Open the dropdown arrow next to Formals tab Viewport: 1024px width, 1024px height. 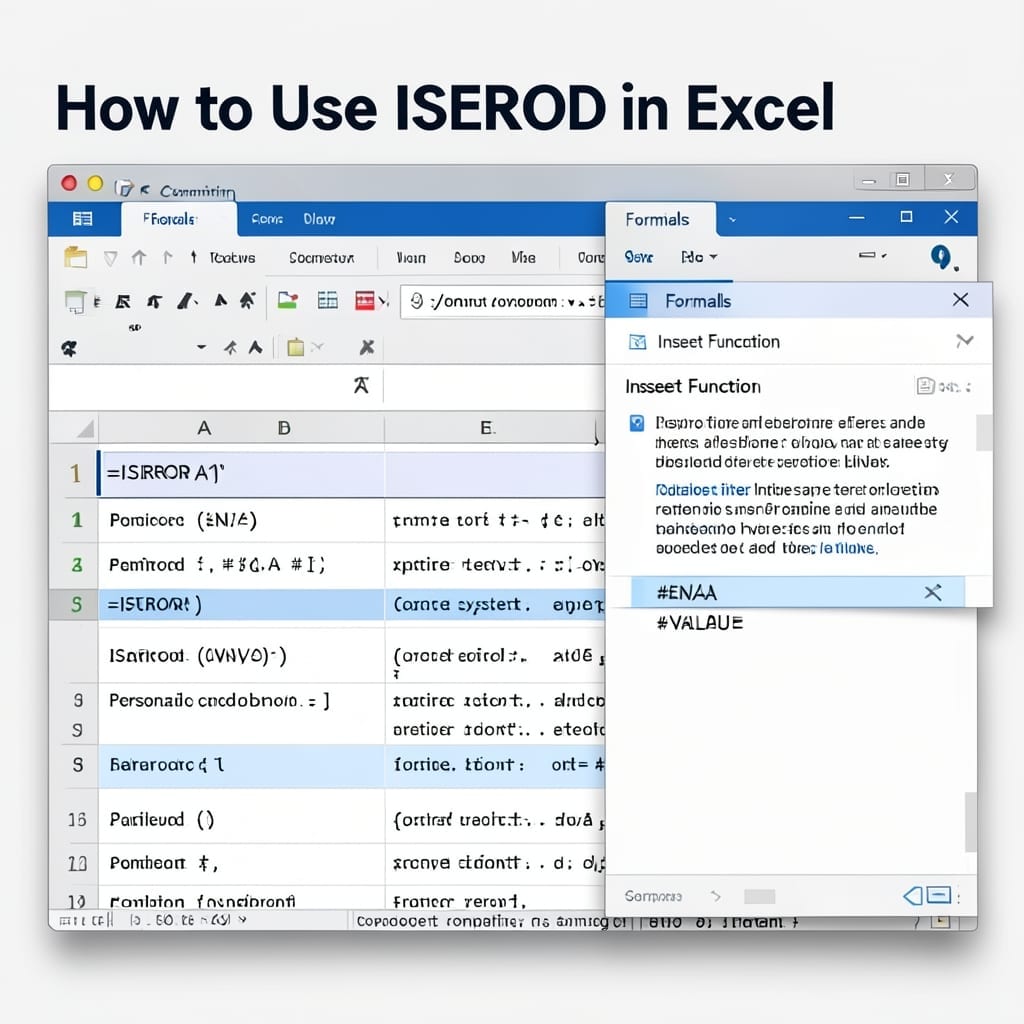732,220
